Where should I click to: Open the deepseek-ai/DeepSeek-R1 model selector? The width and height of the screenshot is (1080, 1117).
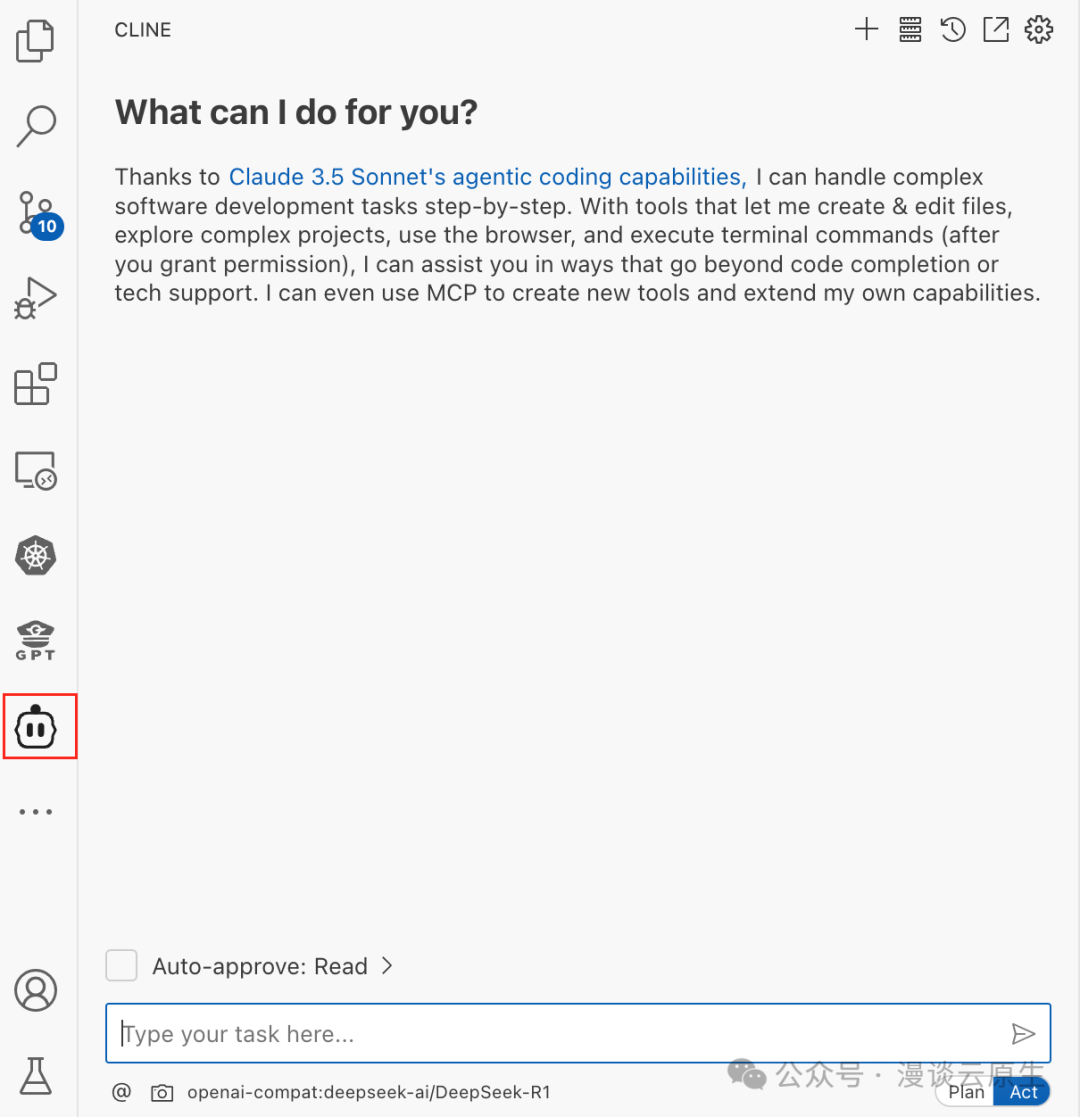[369, 1092]
